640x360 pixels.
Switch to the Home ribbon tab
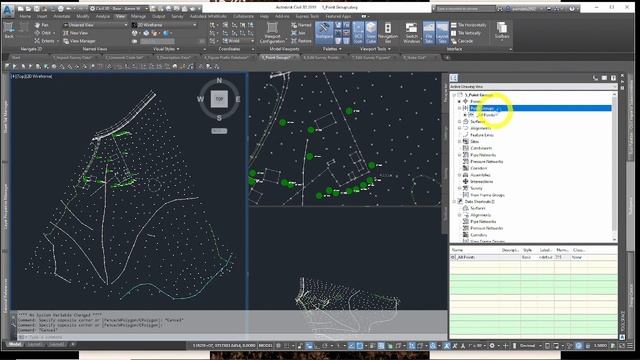coord(25,16)
